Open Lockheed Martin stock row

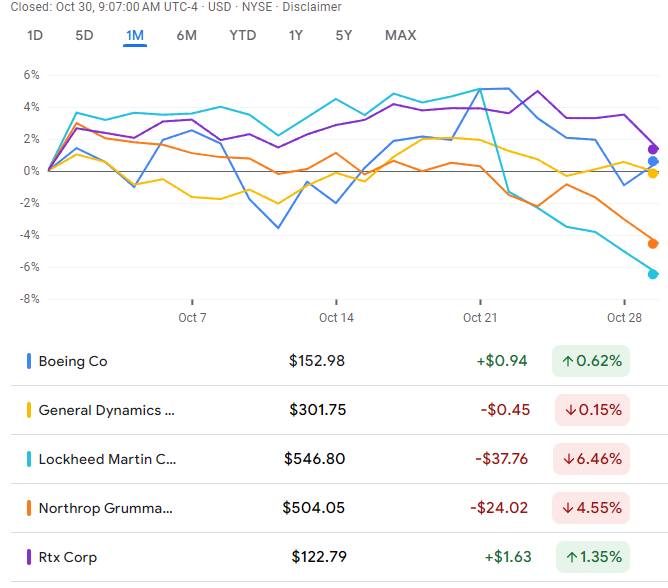click(x=106, y=459)
